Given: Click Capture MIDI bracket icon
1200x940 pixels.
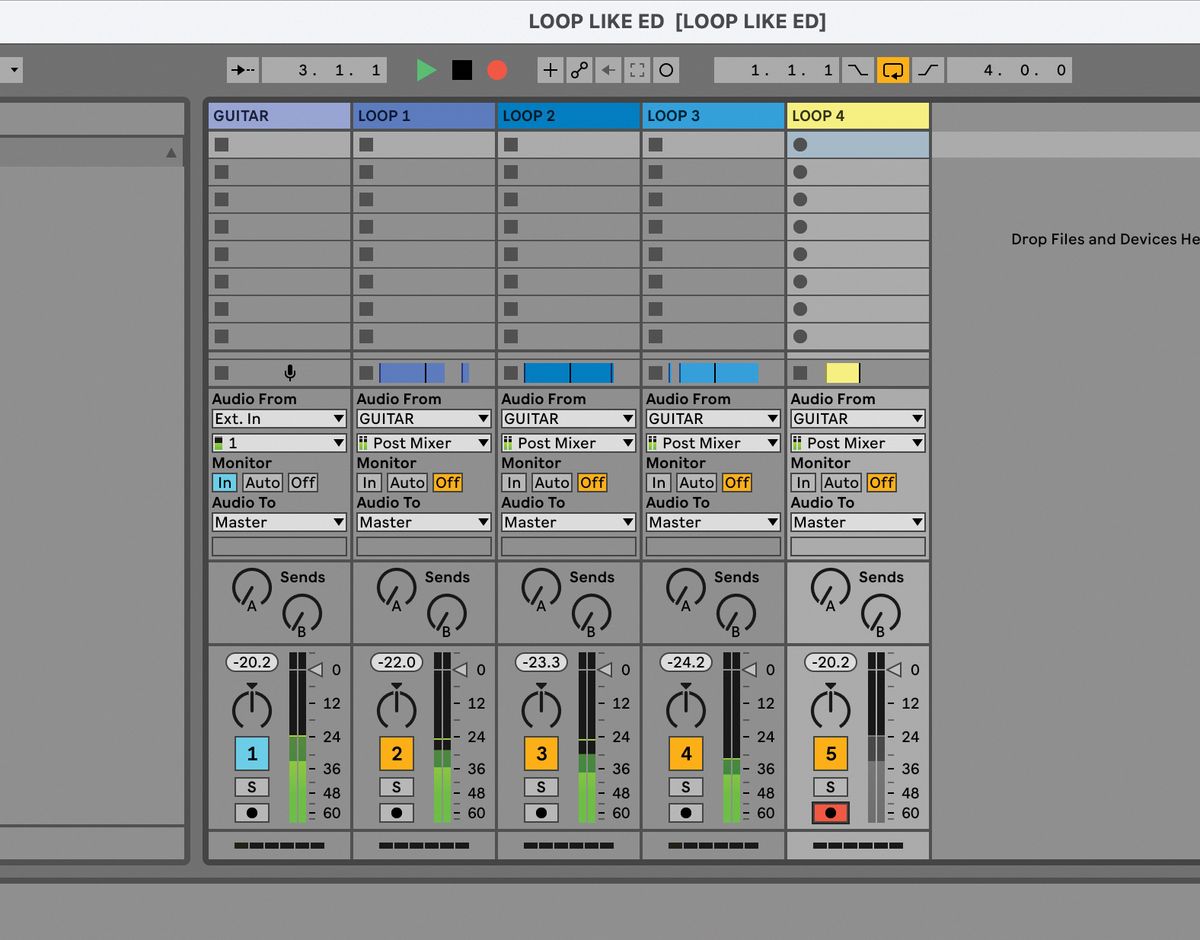Looking at the screenshot, I should 637,70.
